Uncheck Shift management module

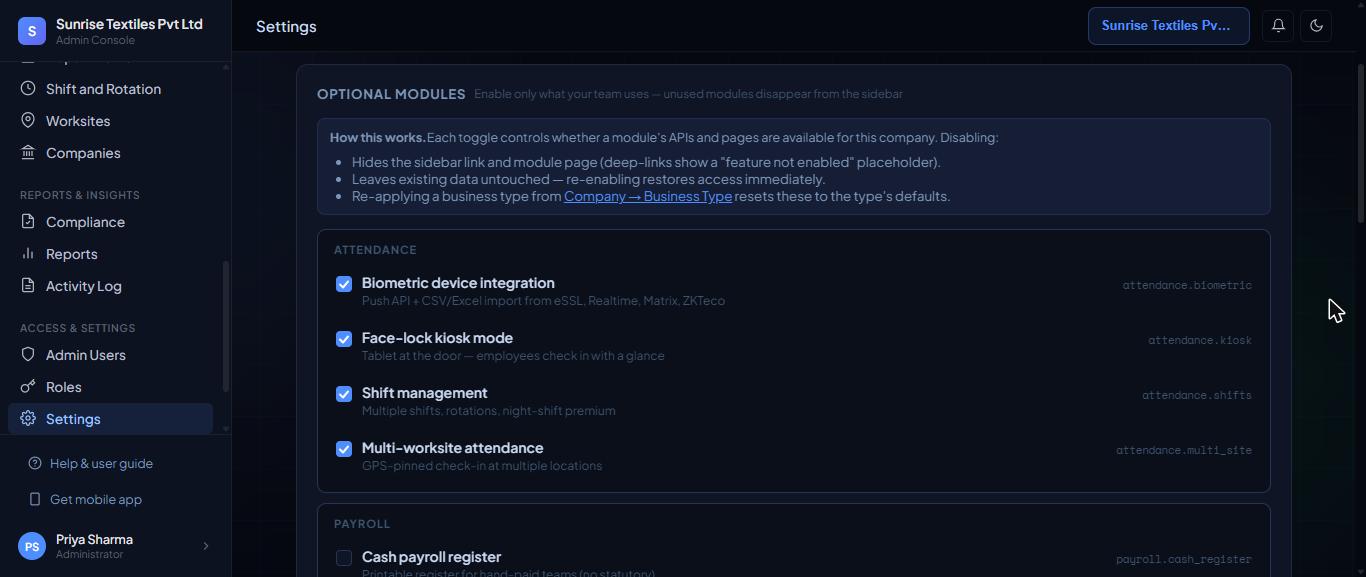tap(344, 394)
